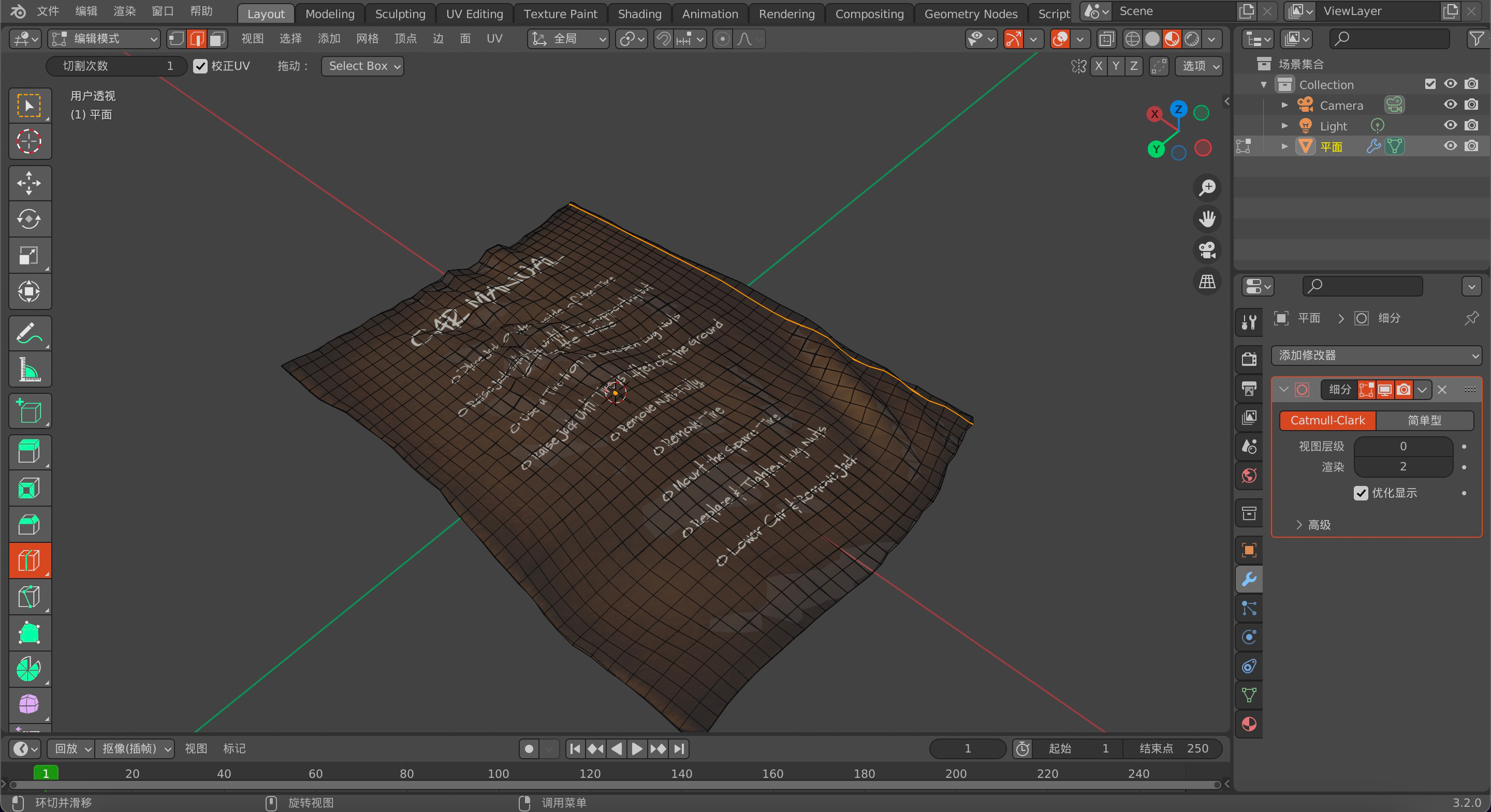Image resolution: width=1491 pixels, height=812 pixels.
Task: Hide Light object in viewport
Action: tap(1450, 126)
